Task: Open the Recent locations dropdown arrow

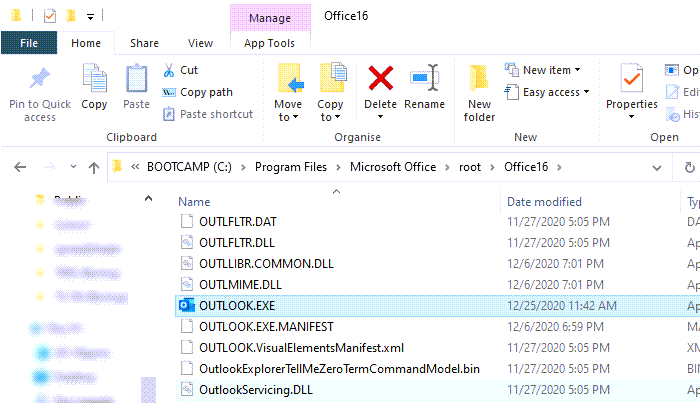Action: (73, 167)
